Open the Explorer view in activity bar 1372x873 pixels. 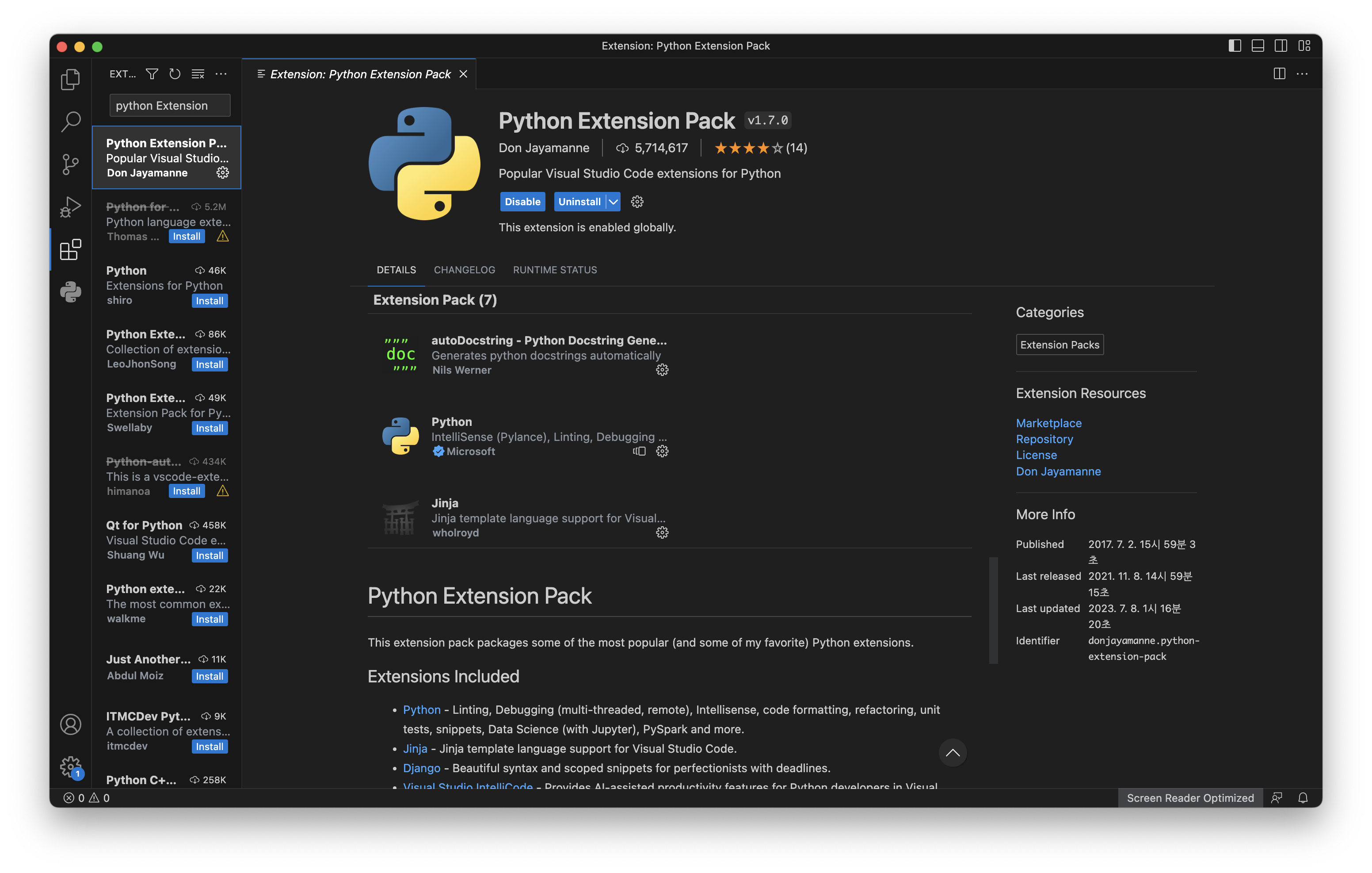coord(70,79)
